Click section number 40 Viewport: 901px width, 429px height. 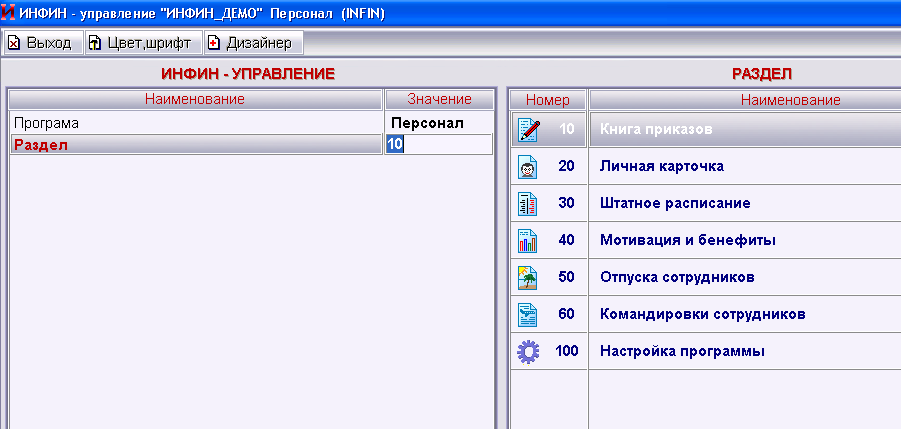(566, 239)
